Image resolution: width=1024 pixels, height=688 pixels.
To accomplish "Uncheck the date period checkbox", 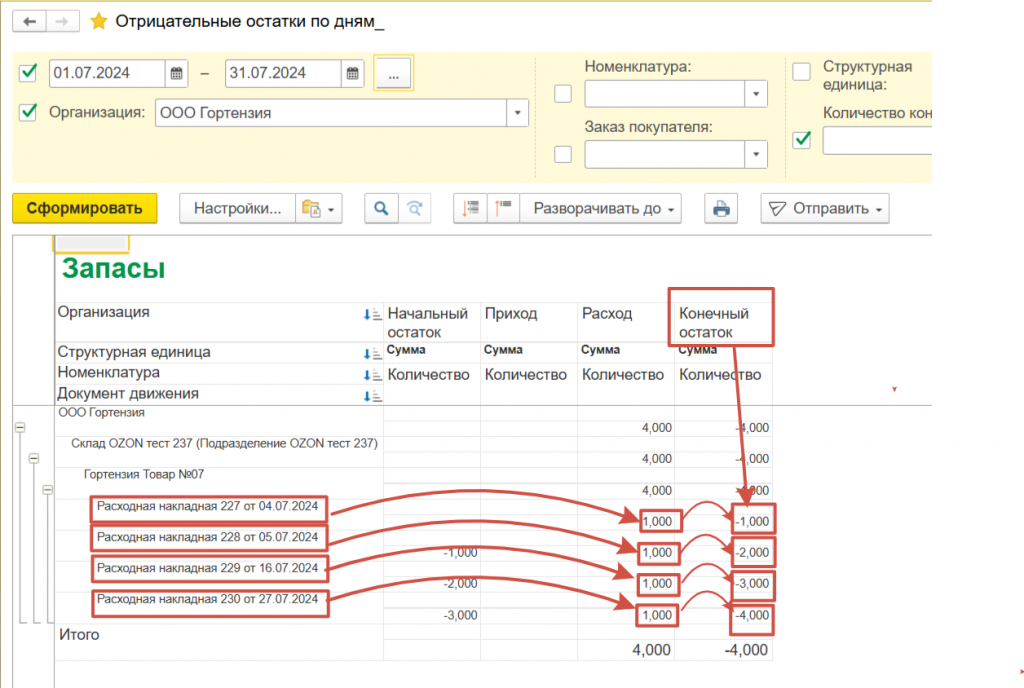I will point(29,72).
